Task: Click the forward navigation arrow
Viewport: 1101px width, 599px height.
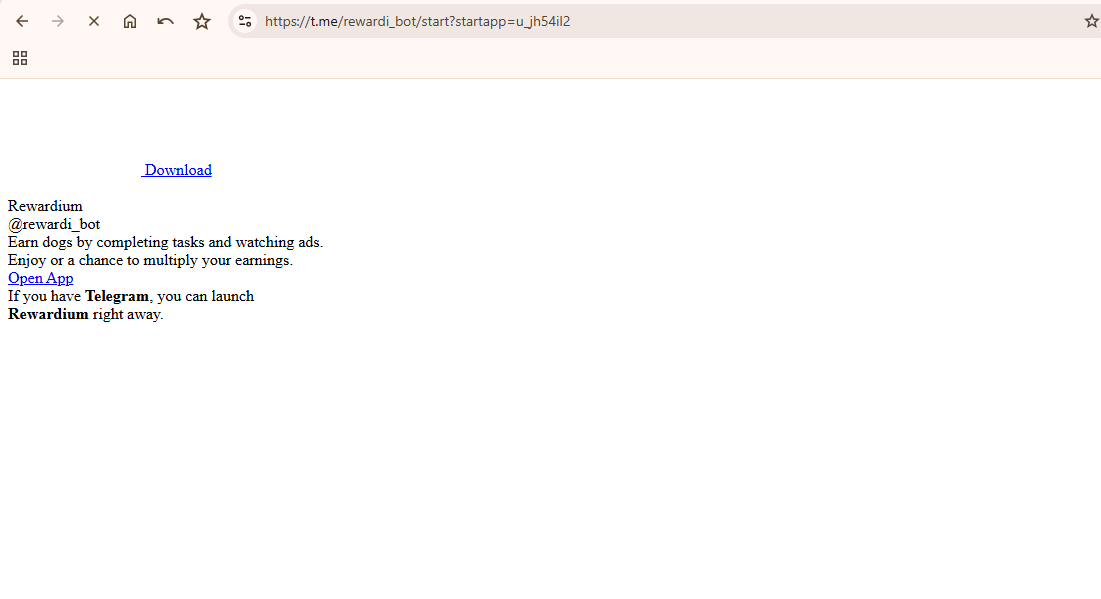Action: coord(58,21)
